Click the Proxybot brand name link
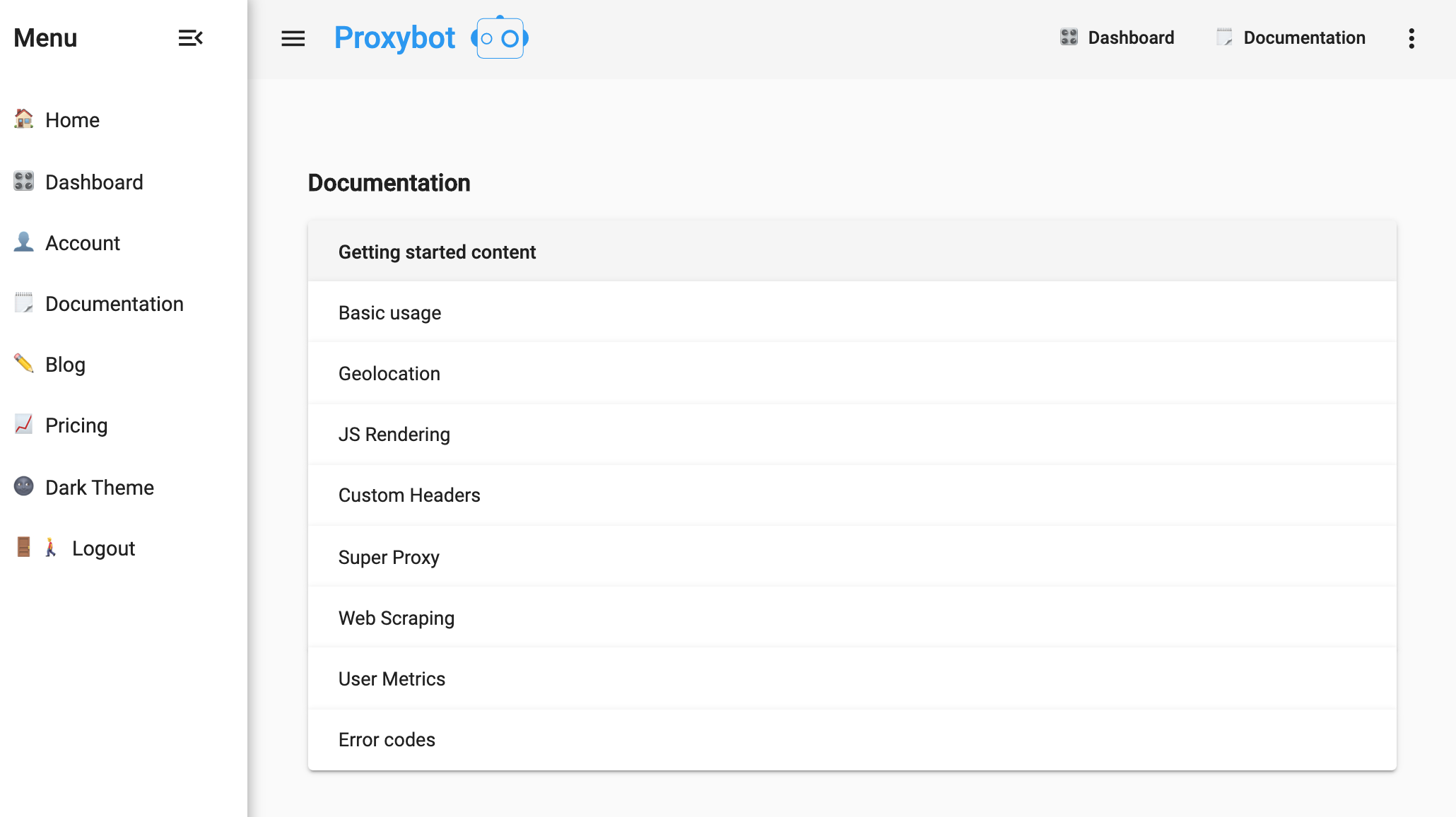1456x817 pixels. (394, 38)
